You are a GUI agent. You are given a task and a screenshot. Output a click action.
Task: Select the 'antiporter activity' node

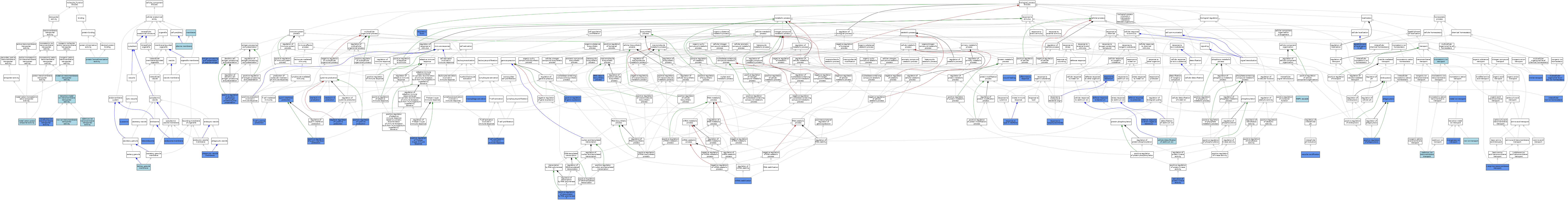coord(12,78)
